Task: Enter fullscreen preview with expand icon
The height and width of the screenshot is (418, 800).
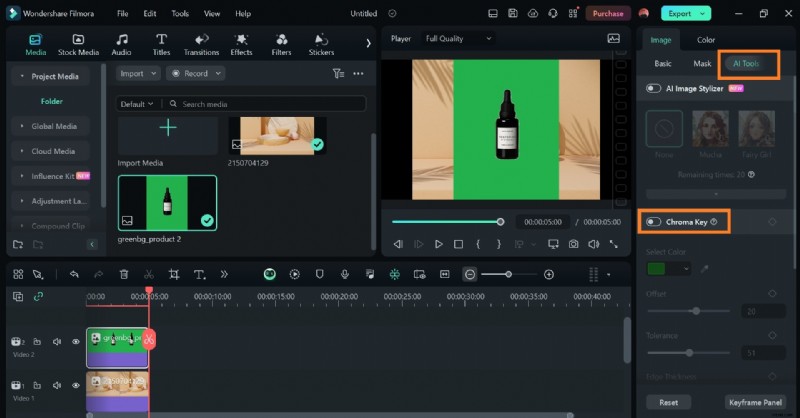Action: (x=614, y=244)
